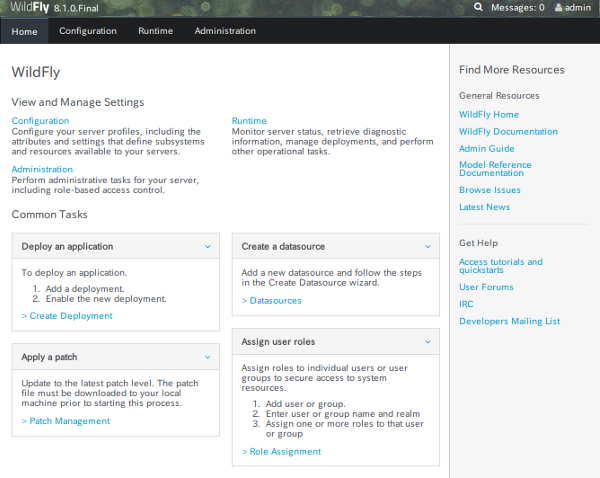Collapse the Create a datasource panel
Screen dimensions: 600x478
point(427,246)
